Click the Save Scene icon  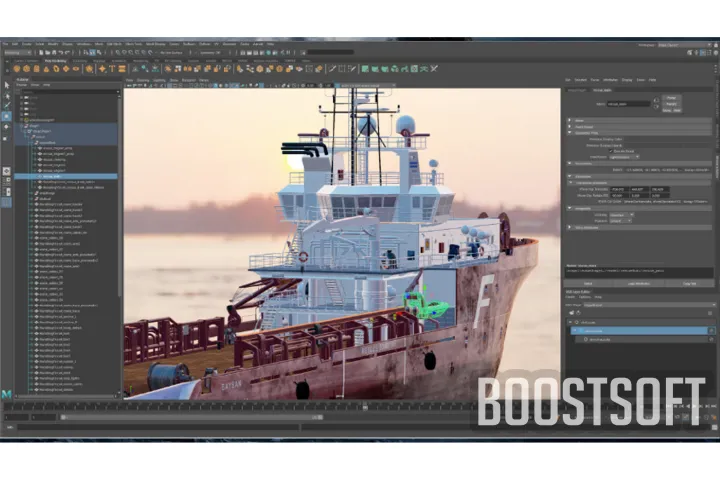(x=54, y=53)
